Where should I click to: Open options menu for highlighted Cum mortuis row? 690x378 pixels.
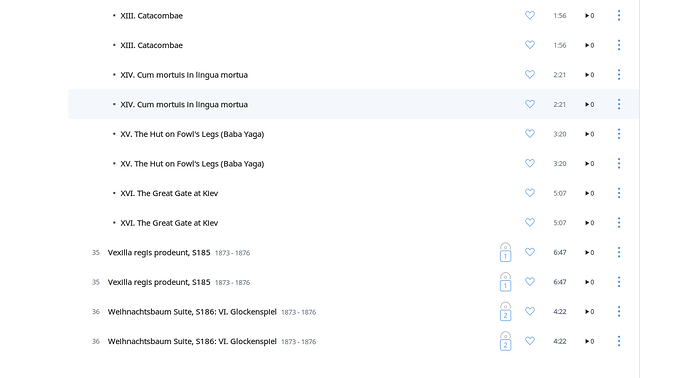point(619,104)
